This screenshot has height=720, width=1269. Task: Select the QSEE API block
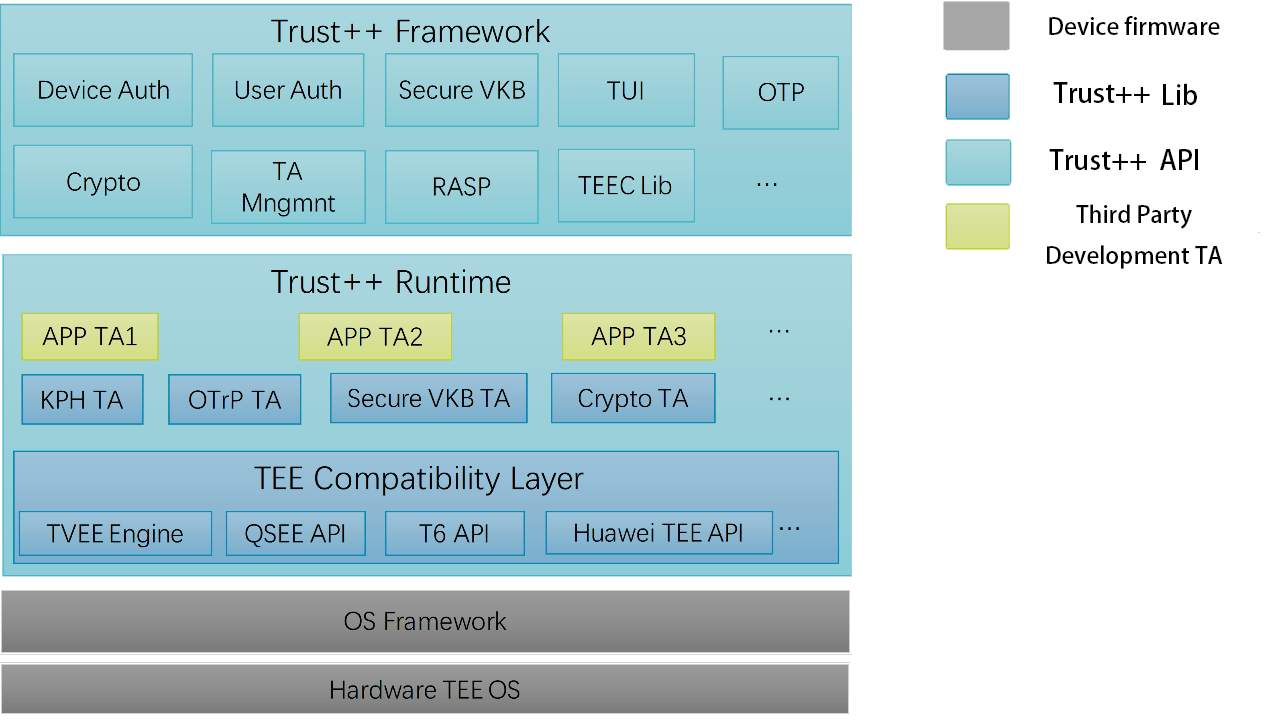[295, 533]
